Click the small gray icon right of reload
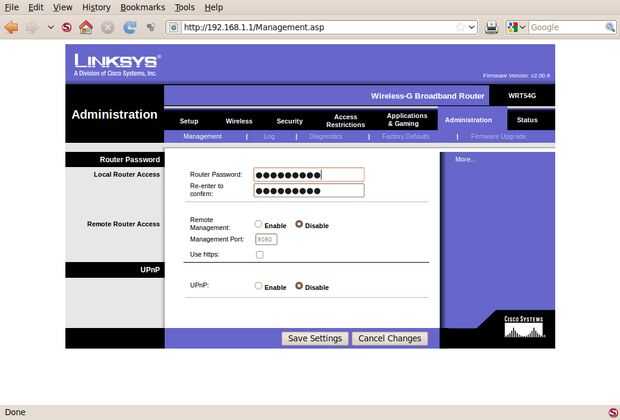Image resolution: width=620 pixels, height=420 pixels. [151, 27]
